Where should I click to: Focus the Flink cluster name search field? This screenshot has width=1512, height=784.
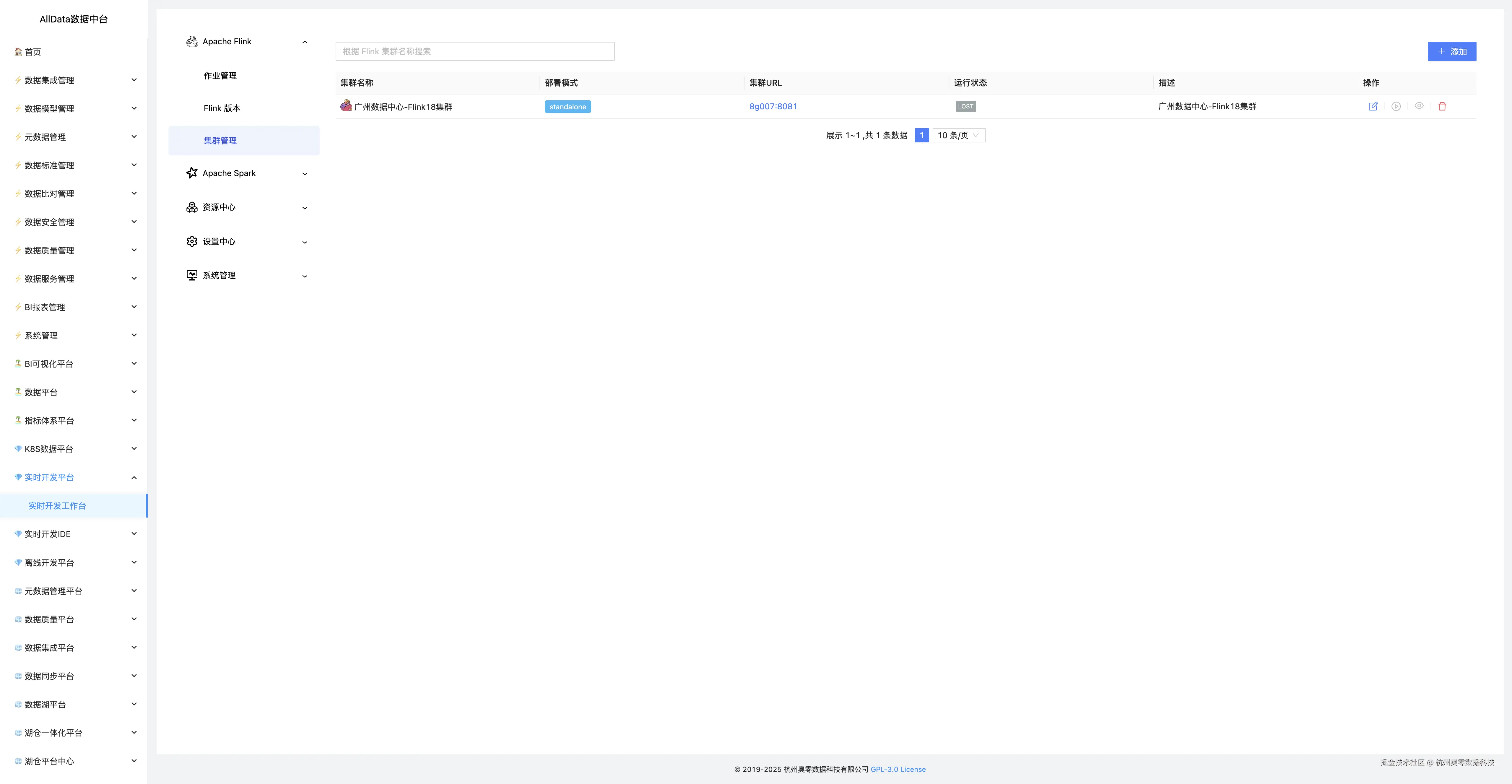474,52
